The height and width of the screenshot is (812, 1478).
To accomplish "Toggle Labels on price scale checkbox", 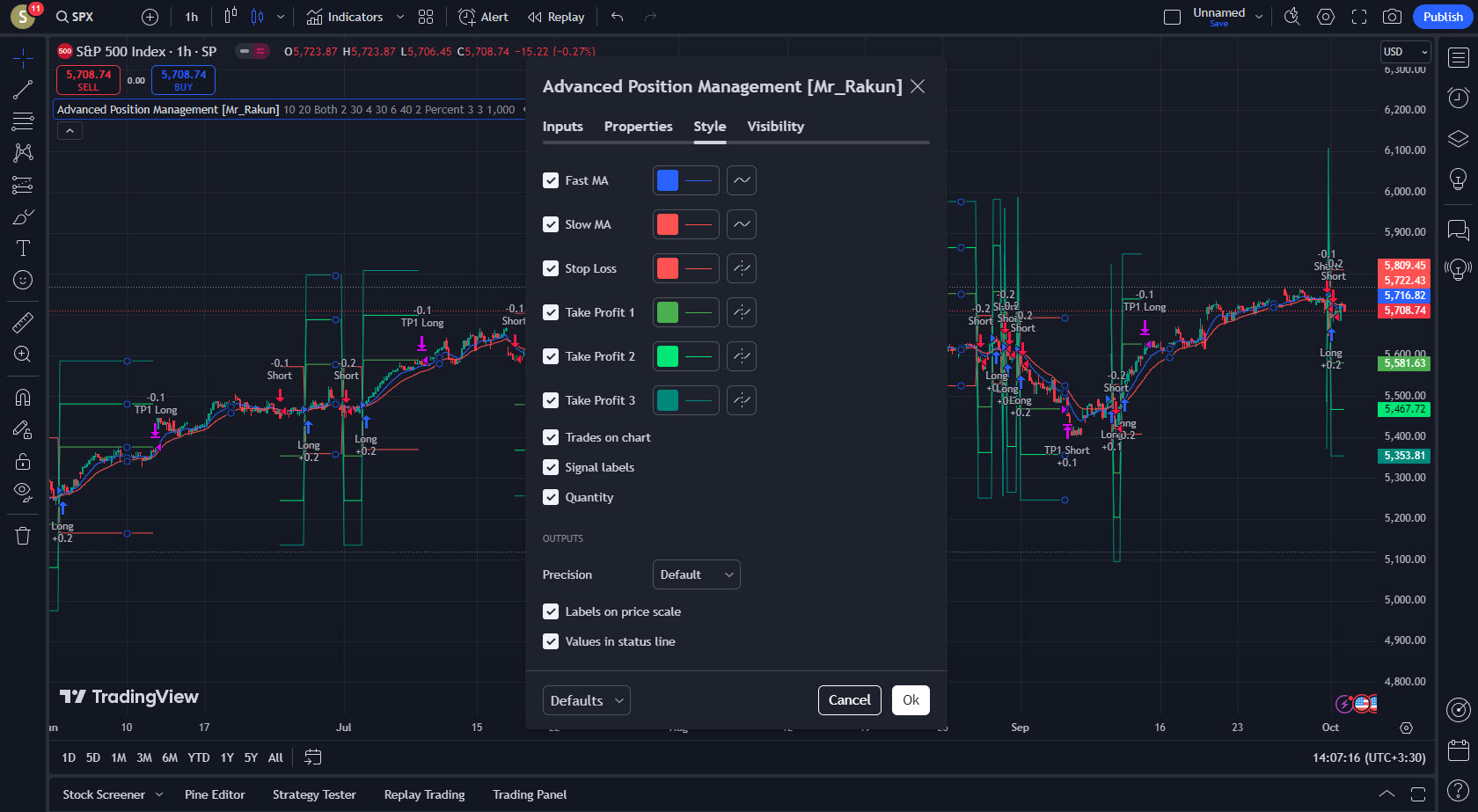I will (x=551, y=611).
